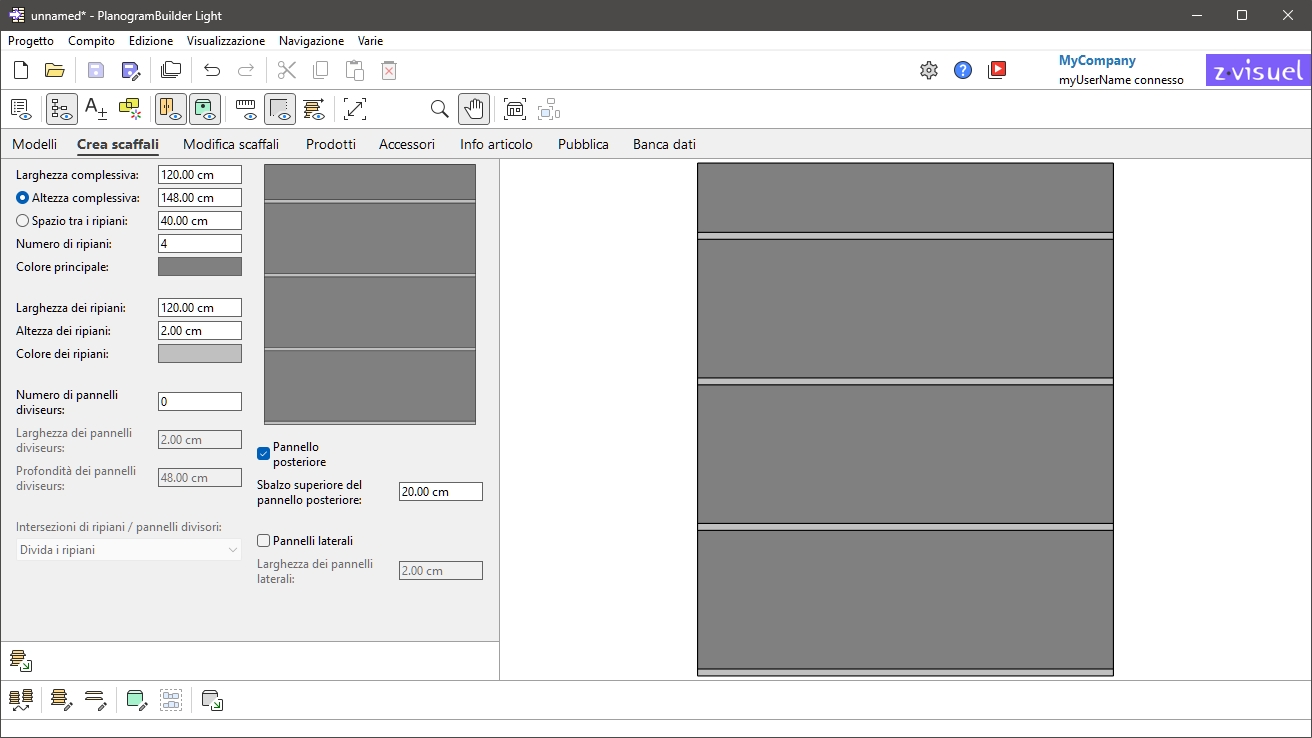Undo the last action
The height and width of the screenshot is (738, 1312).
[x=212, y=70]
